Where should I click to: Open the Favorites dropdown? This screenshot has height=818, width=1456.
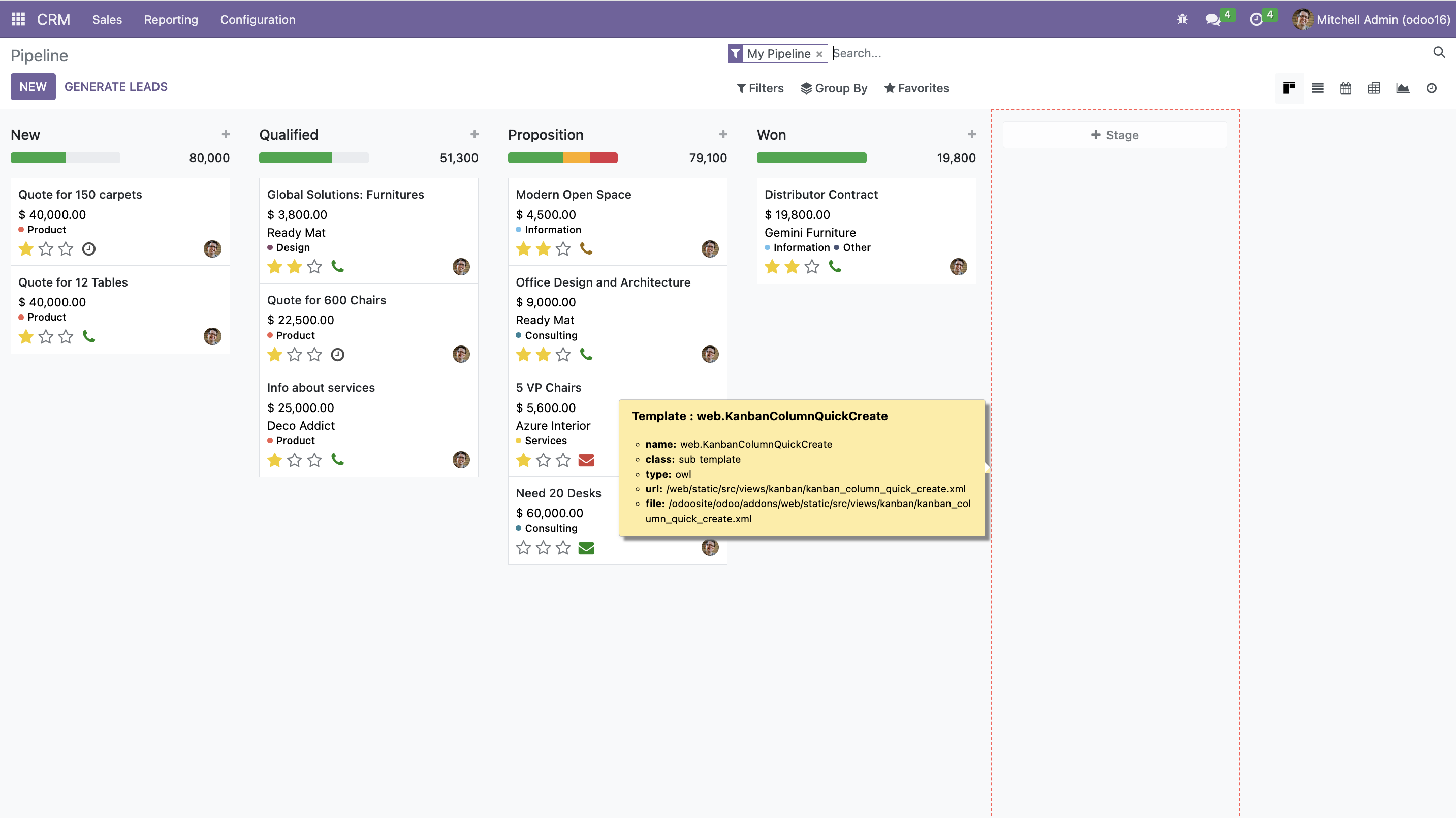tap(917, 88)
